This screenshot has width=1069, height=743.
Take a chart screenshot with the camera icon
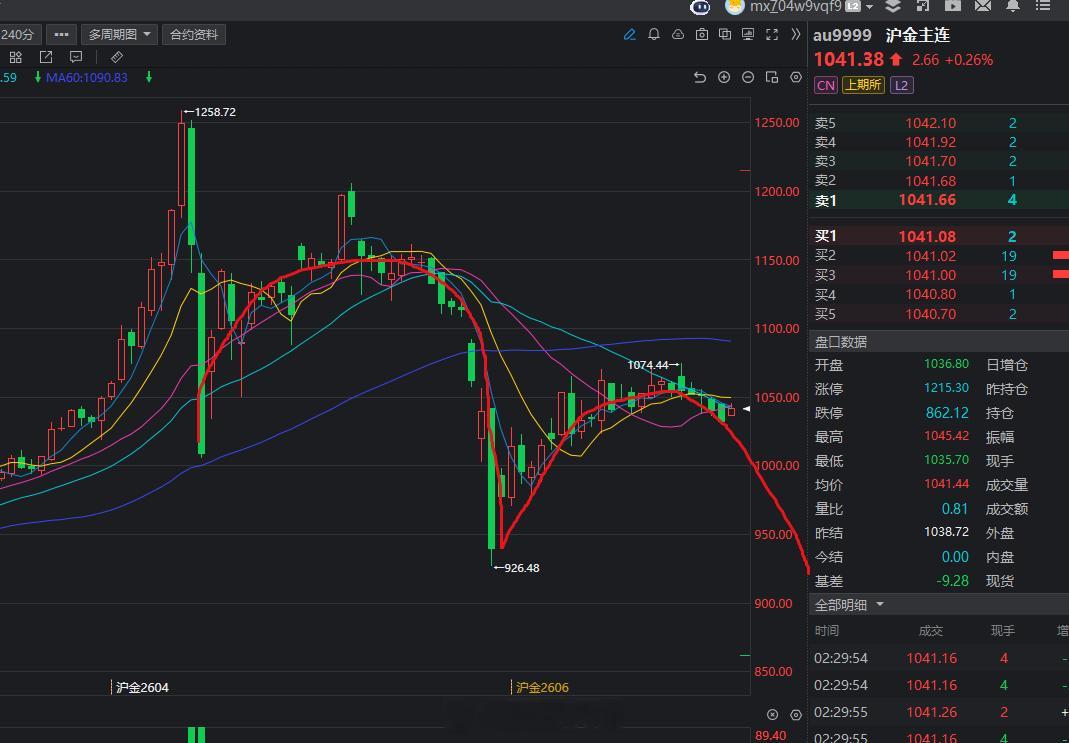point(702,35)
